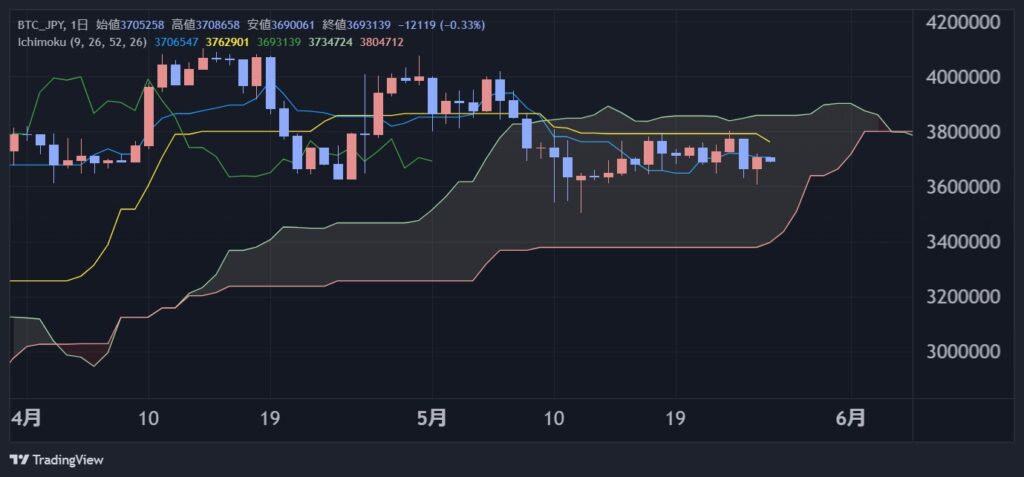Click the 3000000 price axis label
This screenshot has width=1024, height=477.
pos(963,352)
